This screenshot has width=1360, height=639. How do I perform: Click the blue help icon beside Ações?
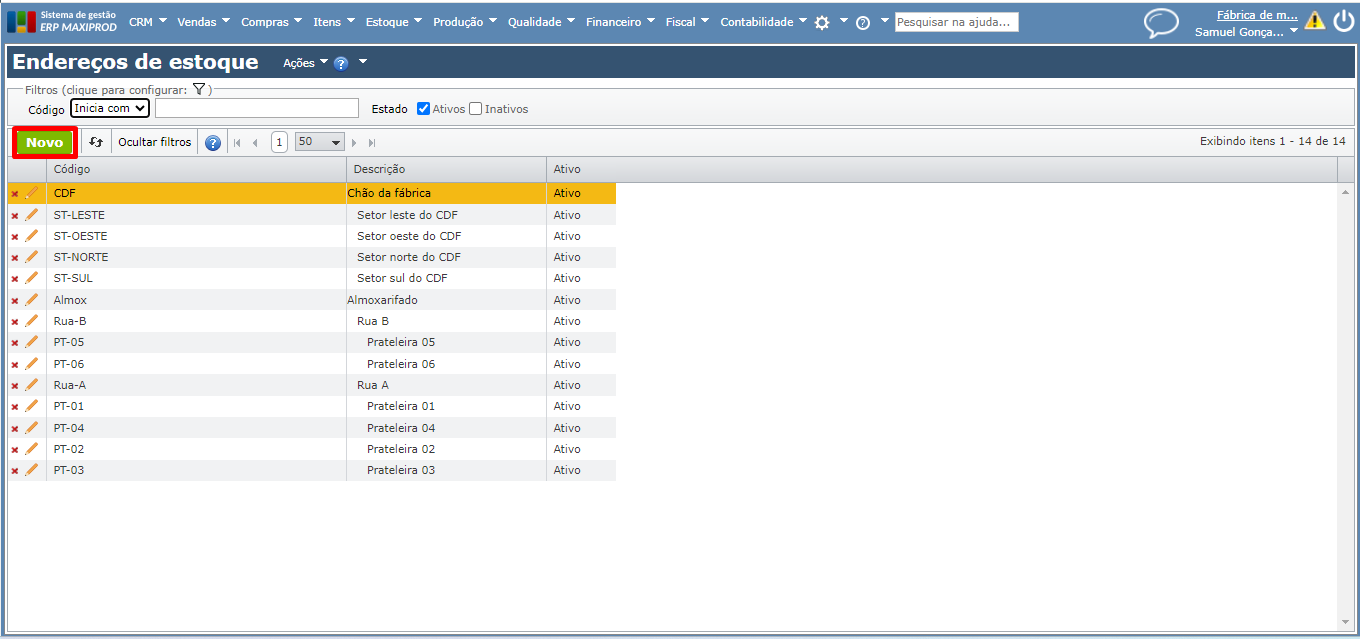pyautogui.click(x=341, y=63)
